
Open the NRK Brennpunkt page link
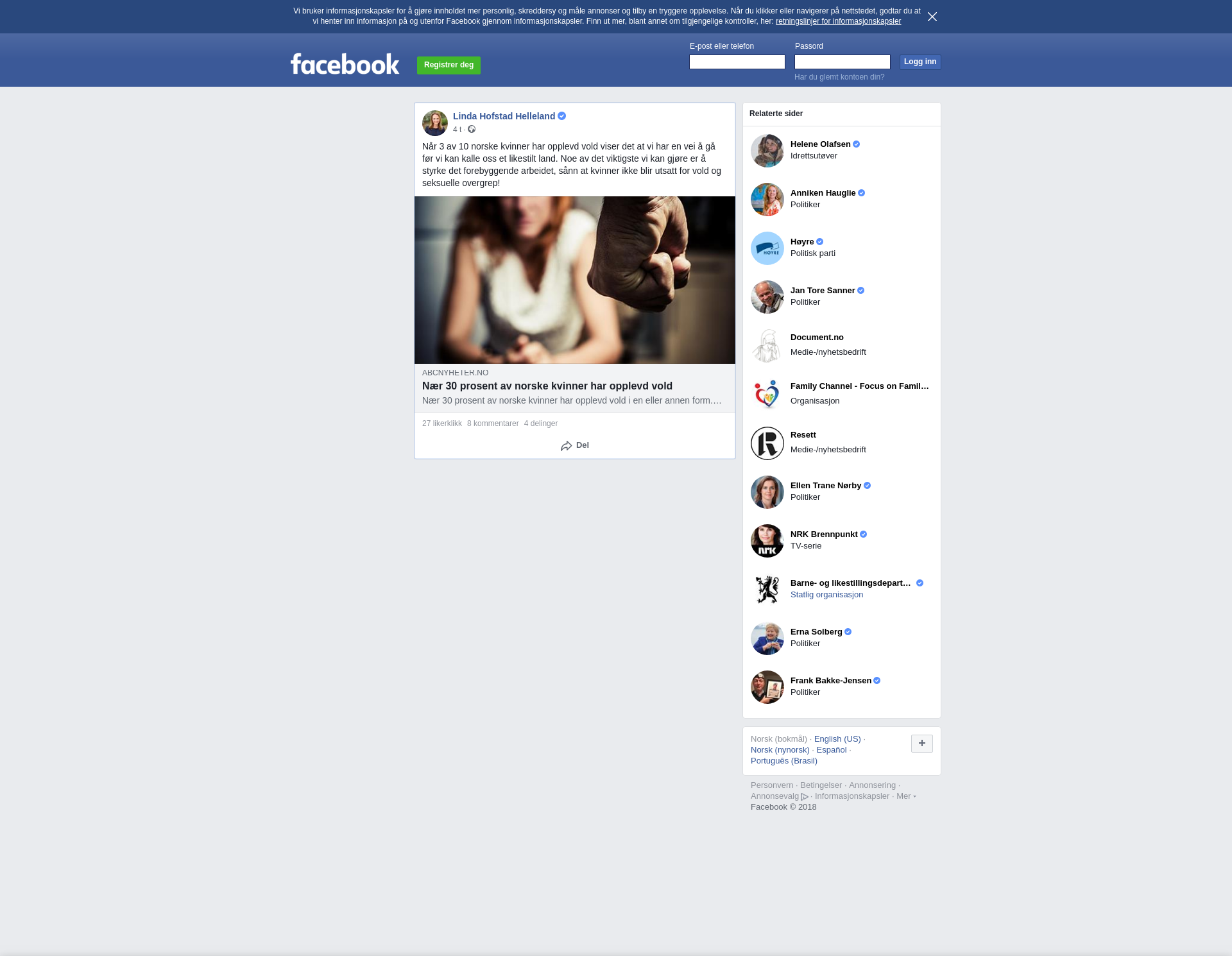tap(824, 534)
